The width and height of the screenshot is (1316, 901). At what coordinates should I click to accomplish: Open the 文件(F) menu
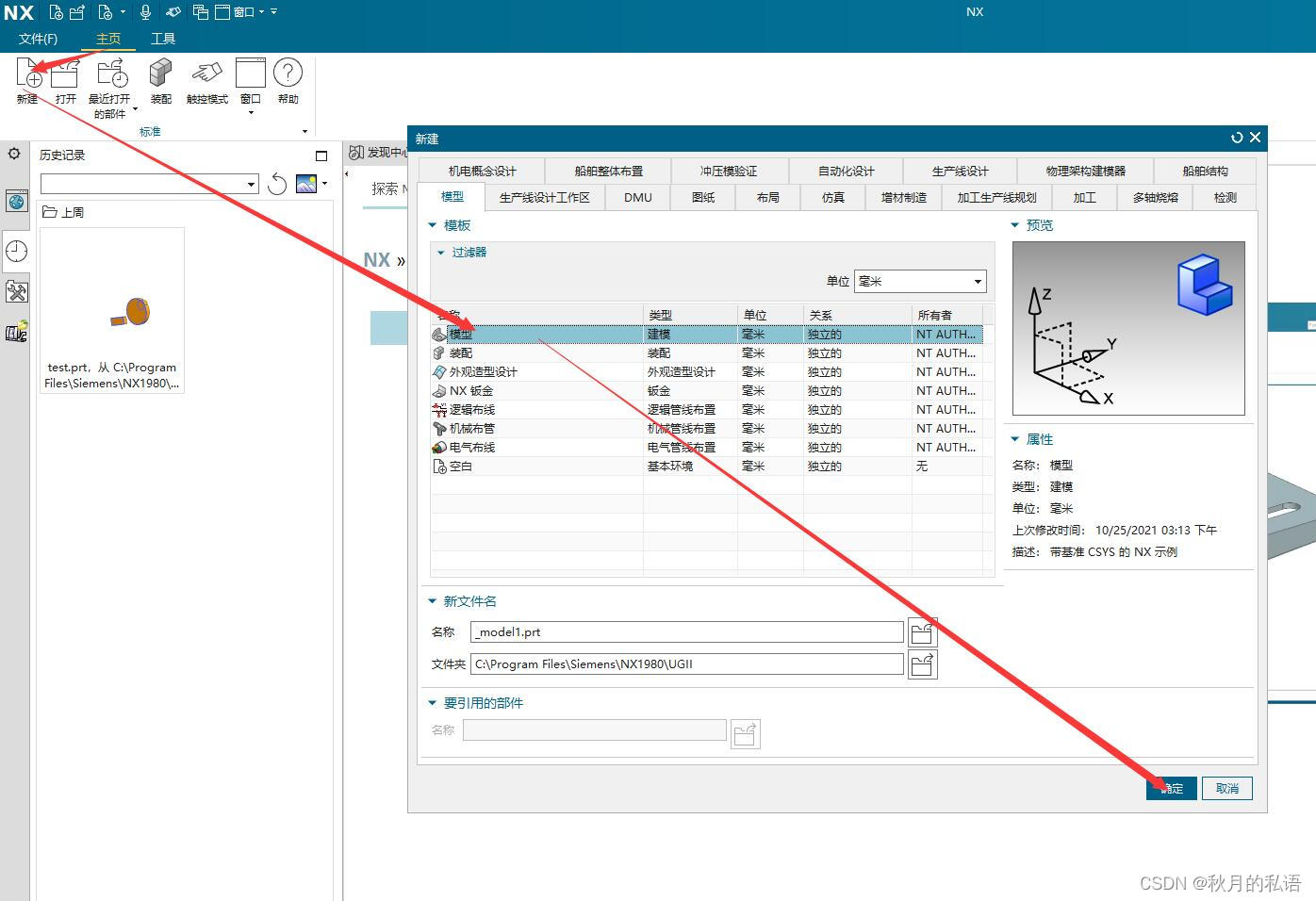tap(38, 39)
